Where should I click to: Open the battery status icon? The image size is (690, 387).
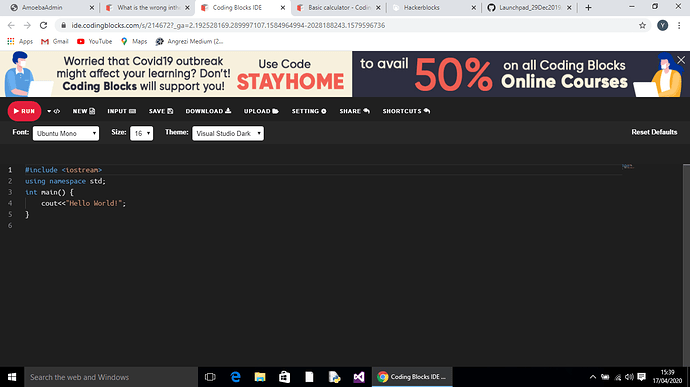tap(606, 377)
